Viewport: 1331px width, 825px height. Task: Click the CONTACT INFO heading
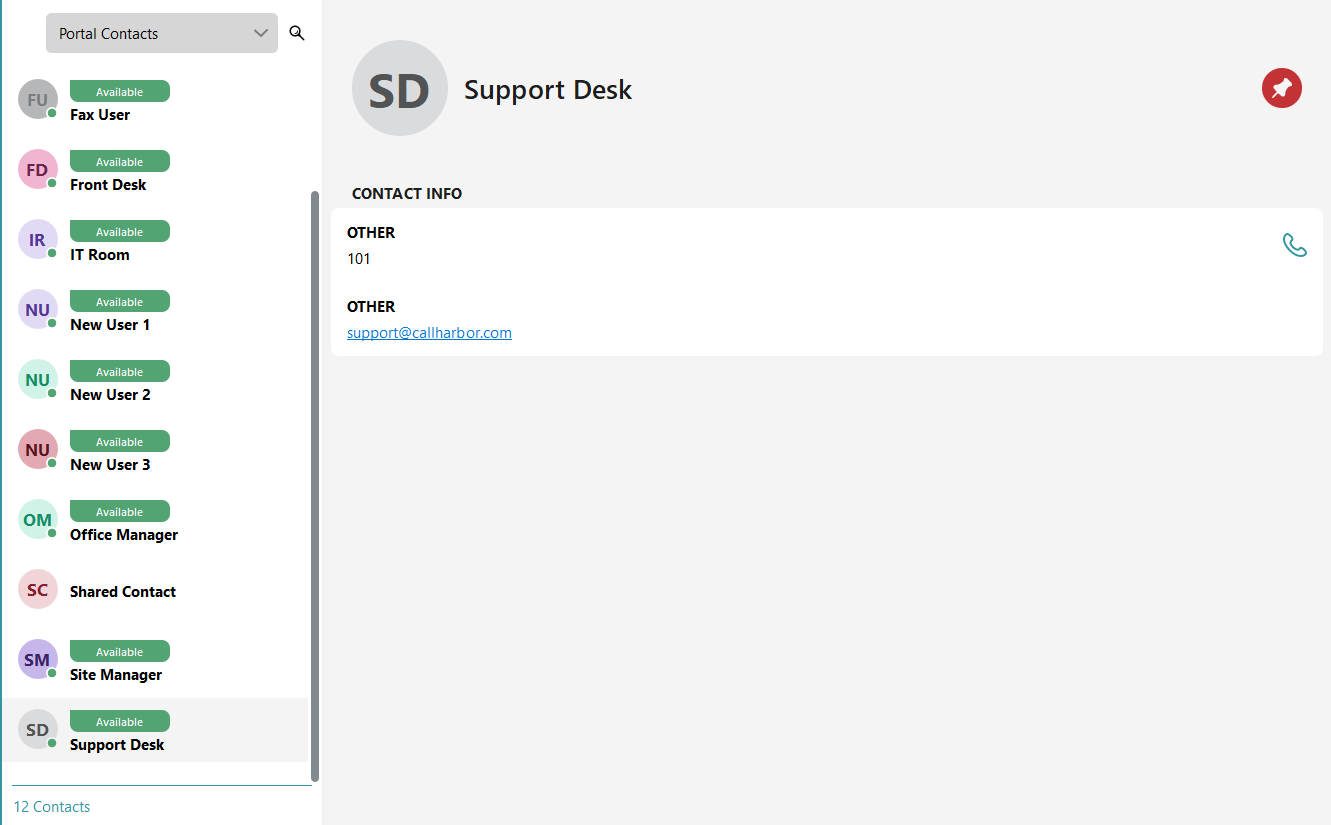(x=407, y=193)
